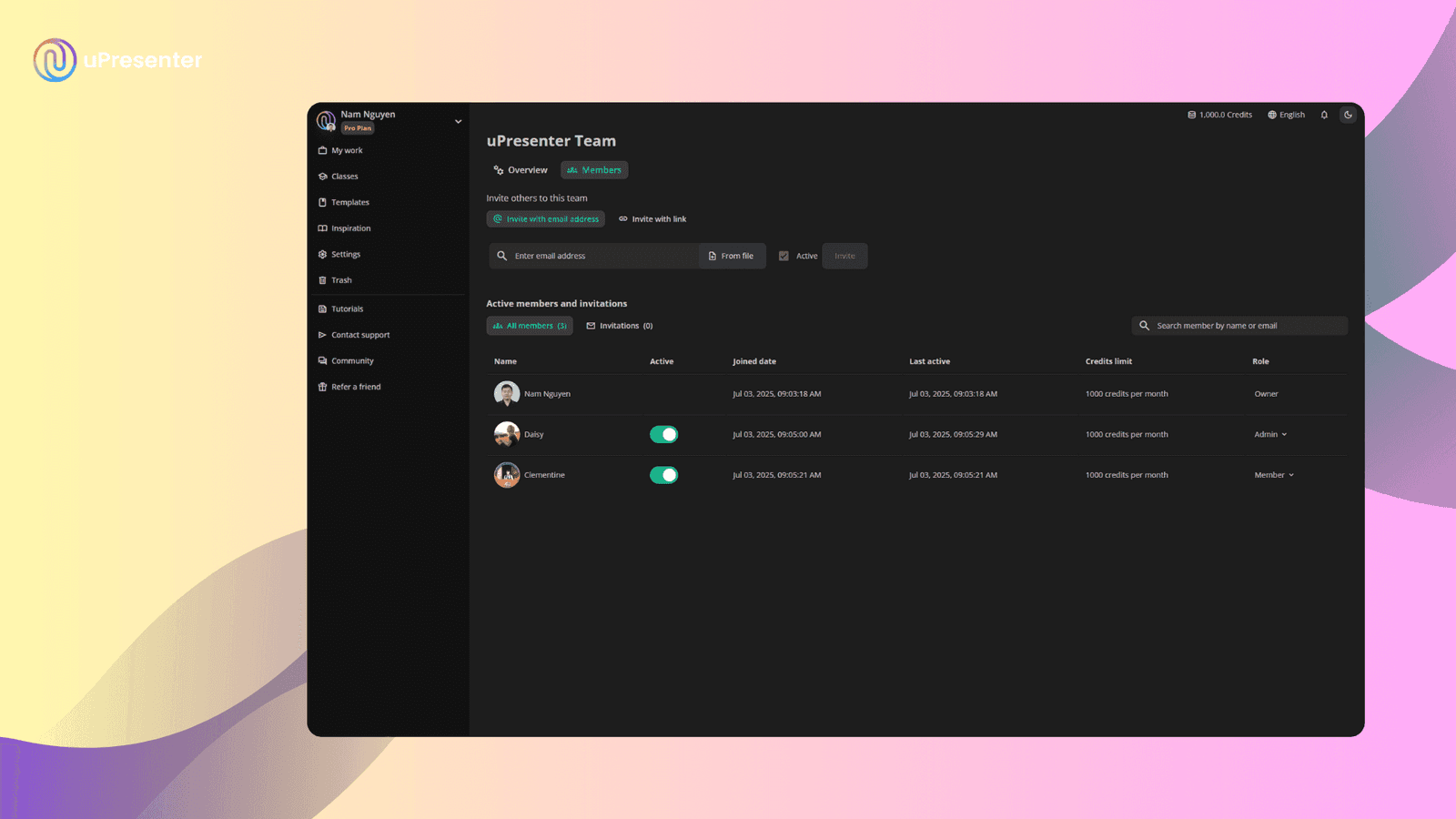The height and width of the screenshot is (819, 1456).
Task: Click the member name Nam Nguyen in the table
Action: (547, 394)
